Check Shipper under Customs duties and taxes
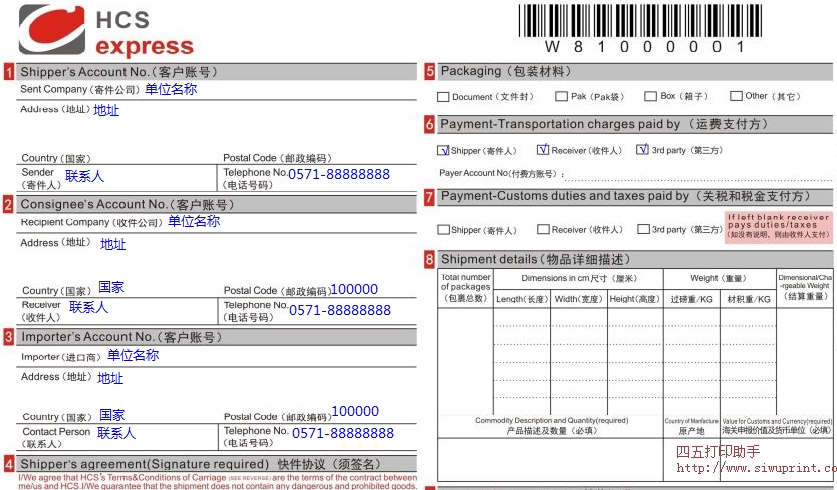 click(x=443, y=230)
